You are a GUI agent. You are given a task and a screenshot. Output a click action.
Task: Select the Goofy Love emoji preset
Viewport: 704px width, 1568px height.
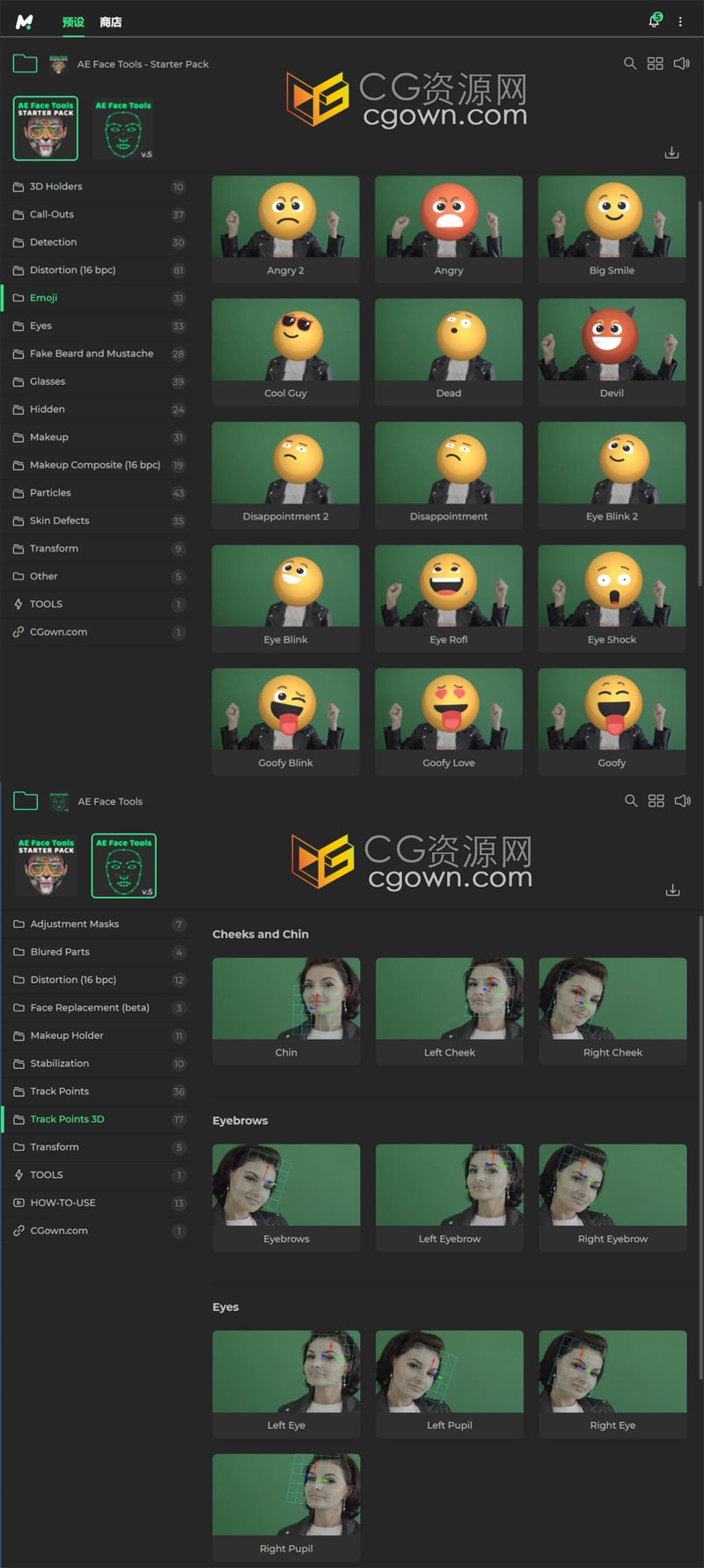click(x=449, y=722)
